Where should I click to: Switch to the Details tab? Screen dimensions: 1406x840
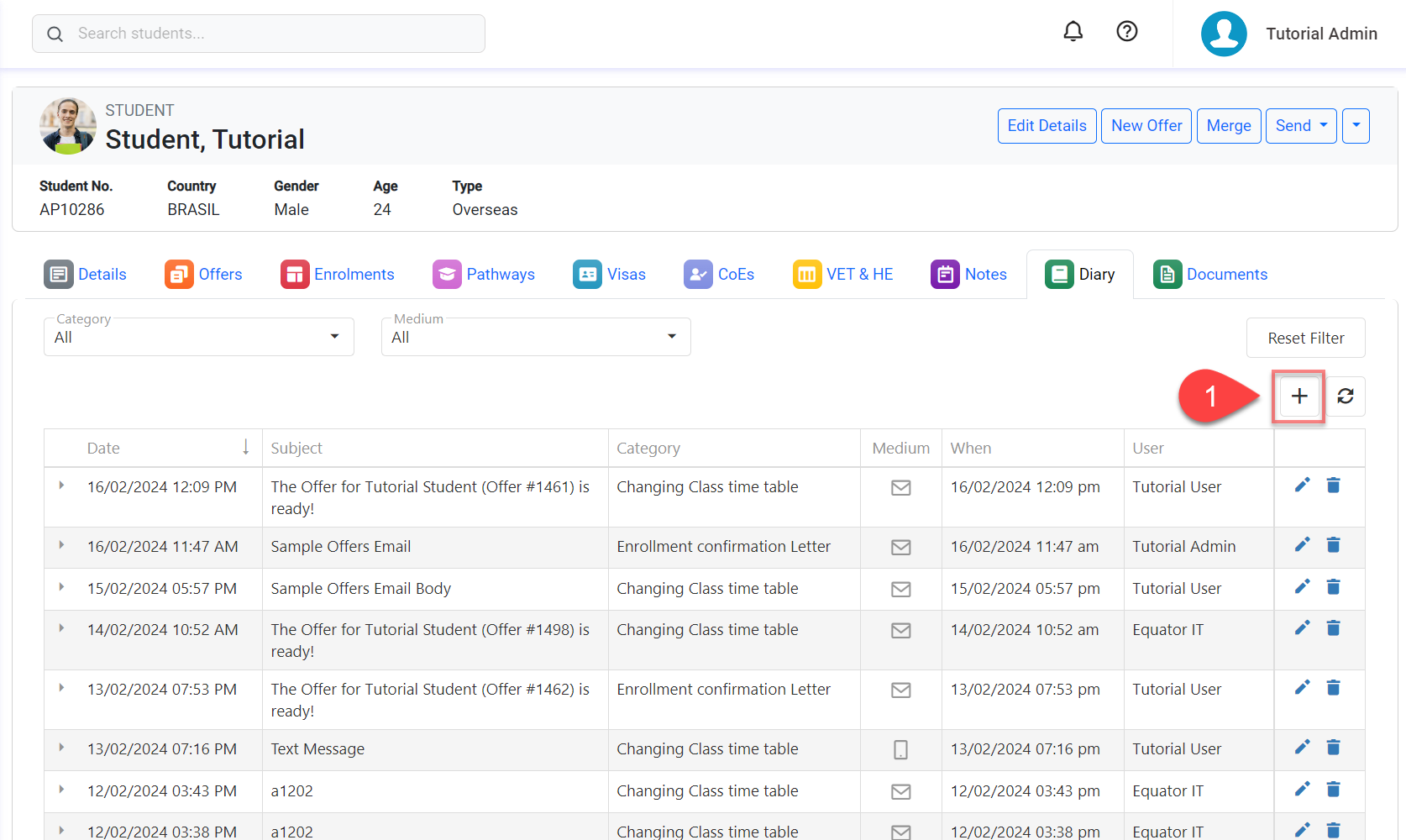point(85,275)
